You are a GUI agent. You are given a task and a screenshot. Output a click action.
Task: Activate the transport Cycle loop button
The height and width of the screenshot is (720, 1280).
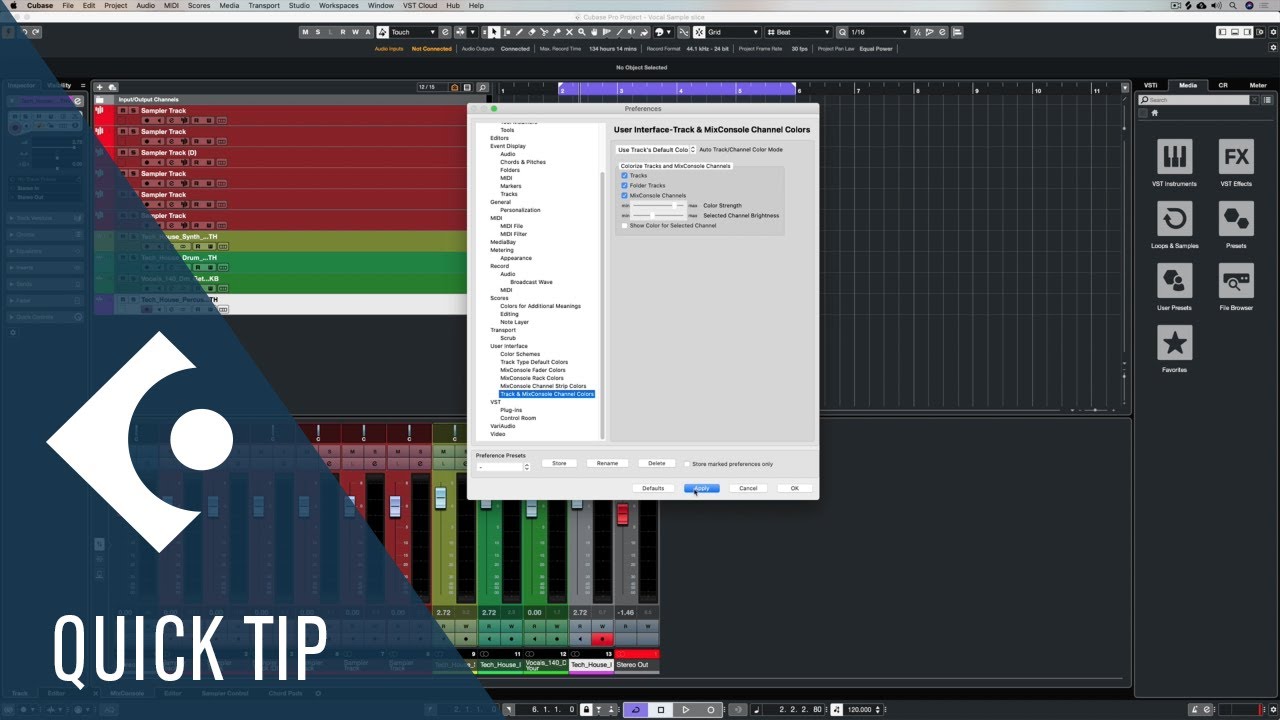click(637, 710)
